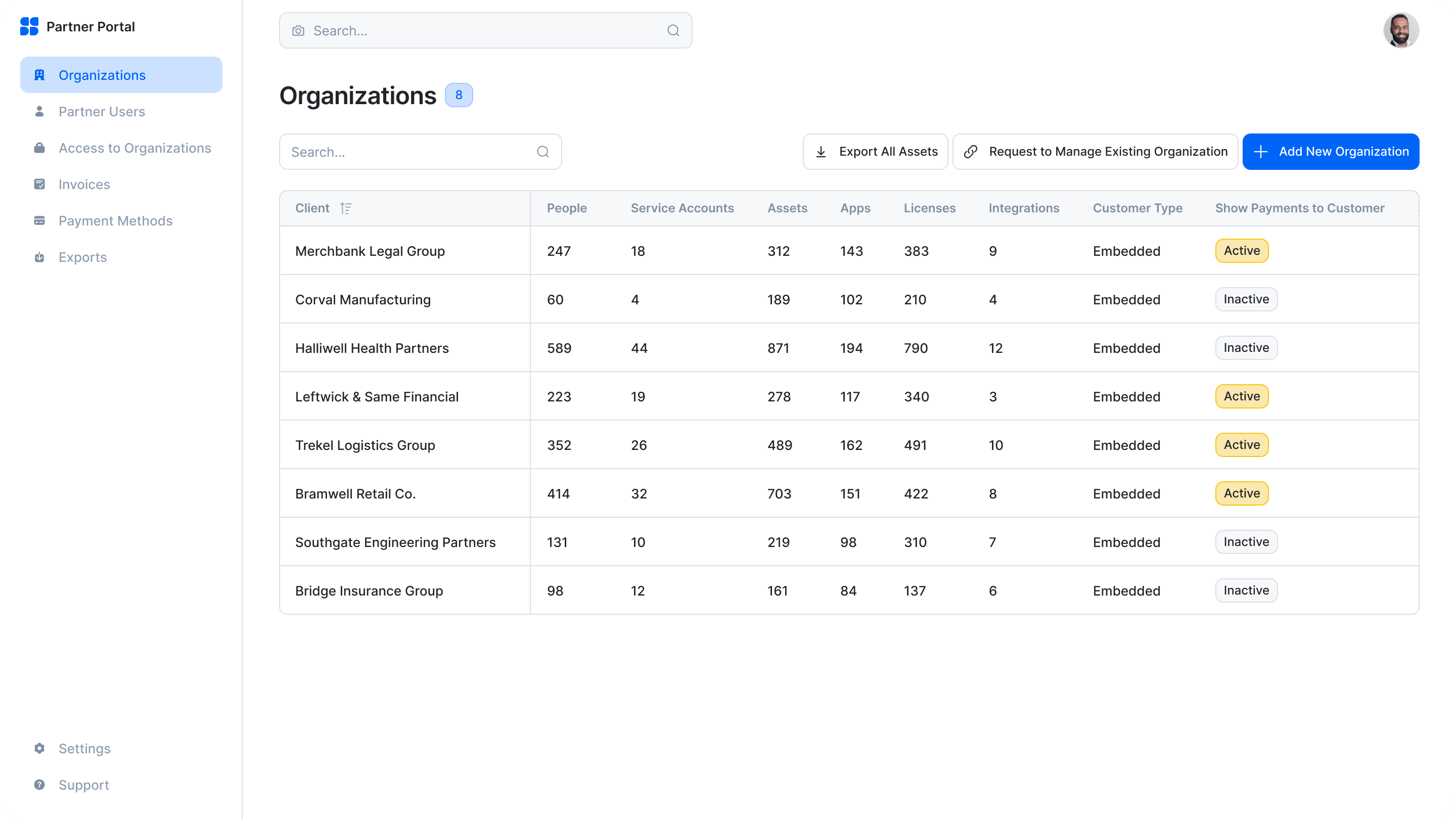Click the Support question mark icon
Viewport: 1456px width, 819px height.
coord(39,785)
